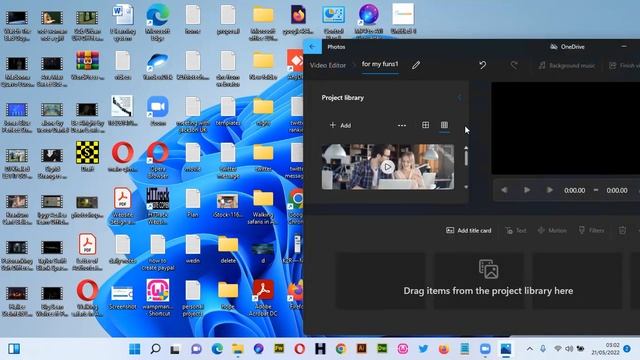640x360 pixels.
Task: Open the 'Walking safaris' desktop folder
Action: [x=263, y=207]
